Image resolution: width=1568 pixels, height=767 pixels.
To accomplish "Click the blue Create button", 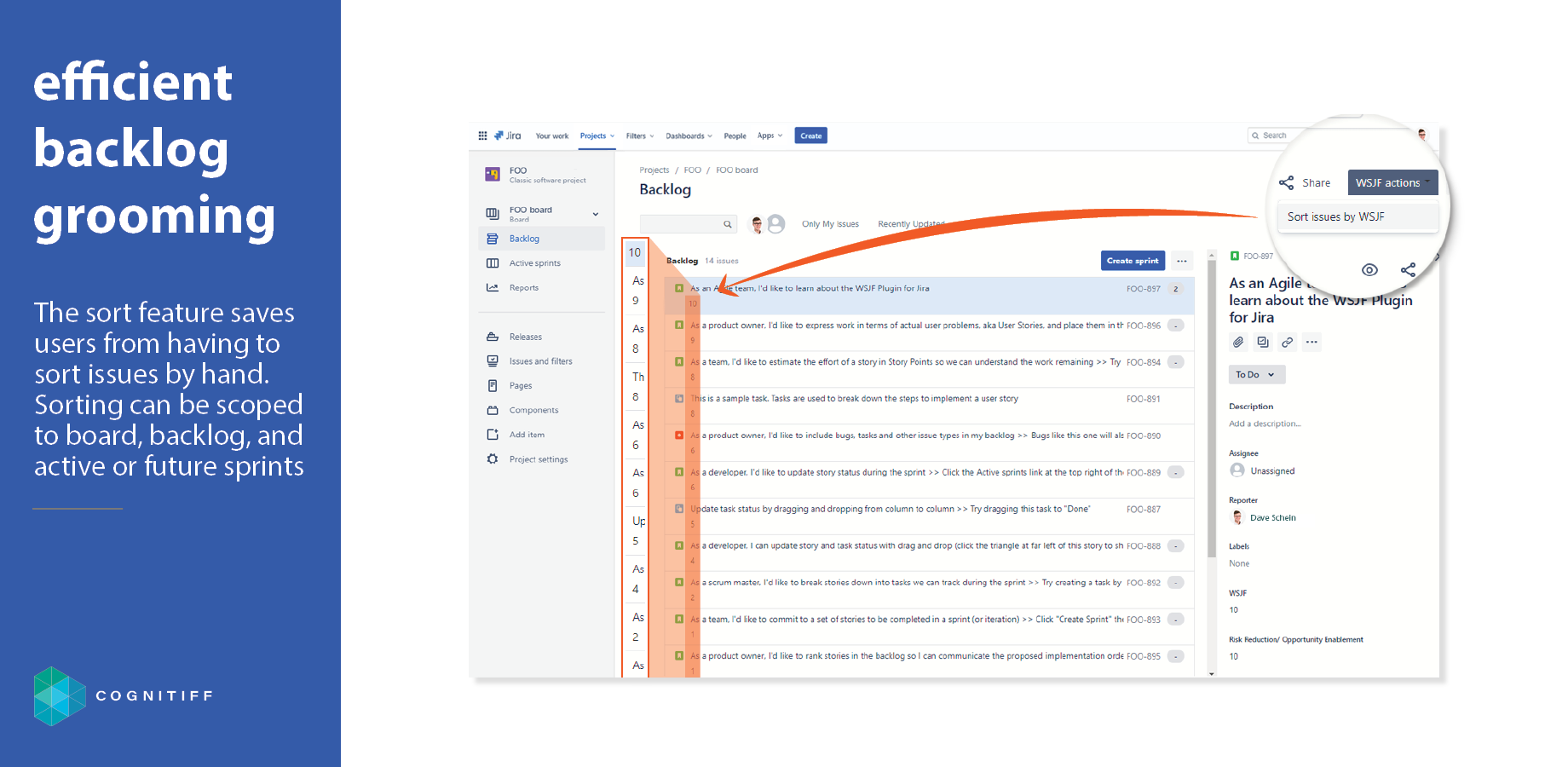I will point(810,136).
